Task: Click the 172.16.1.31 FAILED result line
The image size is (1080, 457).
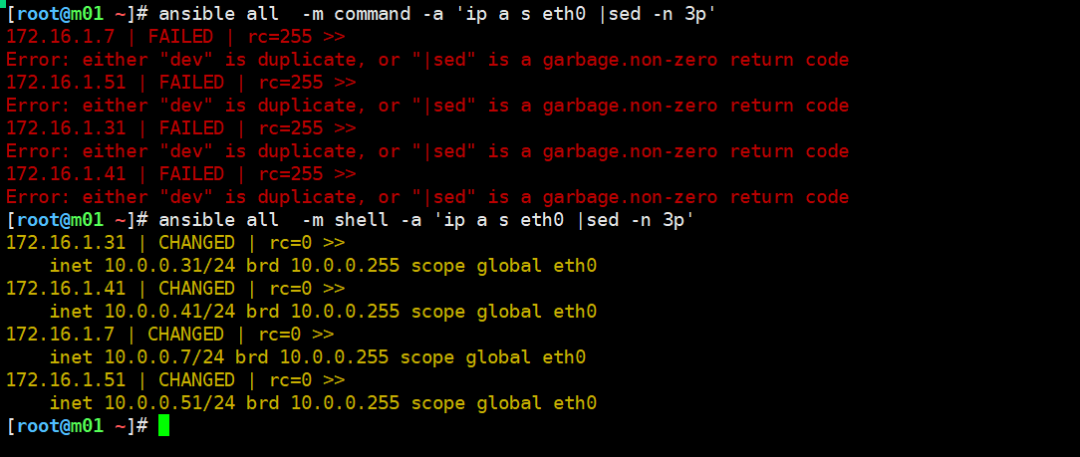Action: pyautogui.click(x=180, y=128)
